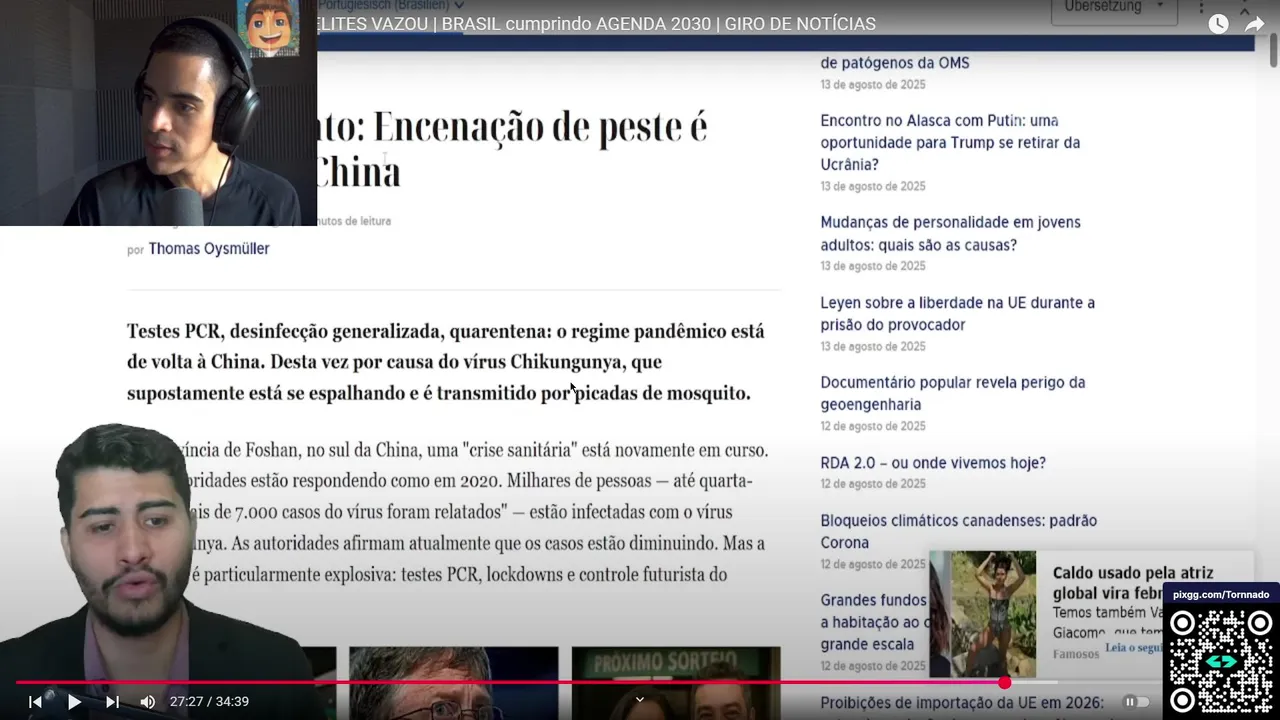Viewport: 1280px width, 720px height.
Task: Share the video with arrow icon
Action: click(x=1254, y=24)
